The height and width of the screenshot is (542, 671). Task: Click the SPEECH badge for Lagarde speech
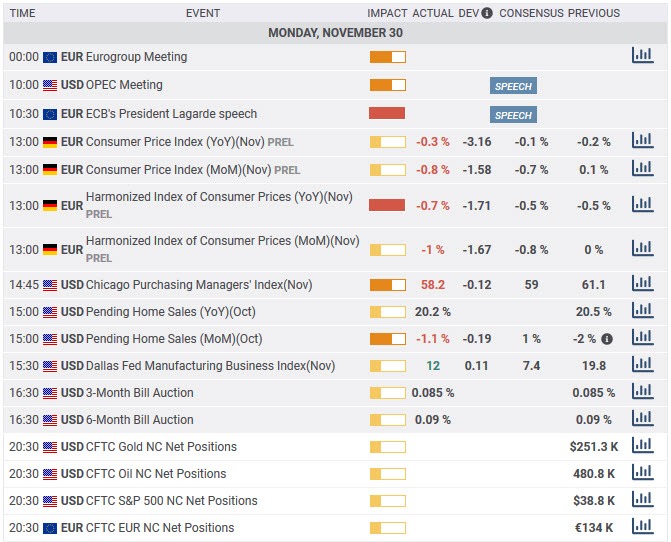click(x=513, y=115)
